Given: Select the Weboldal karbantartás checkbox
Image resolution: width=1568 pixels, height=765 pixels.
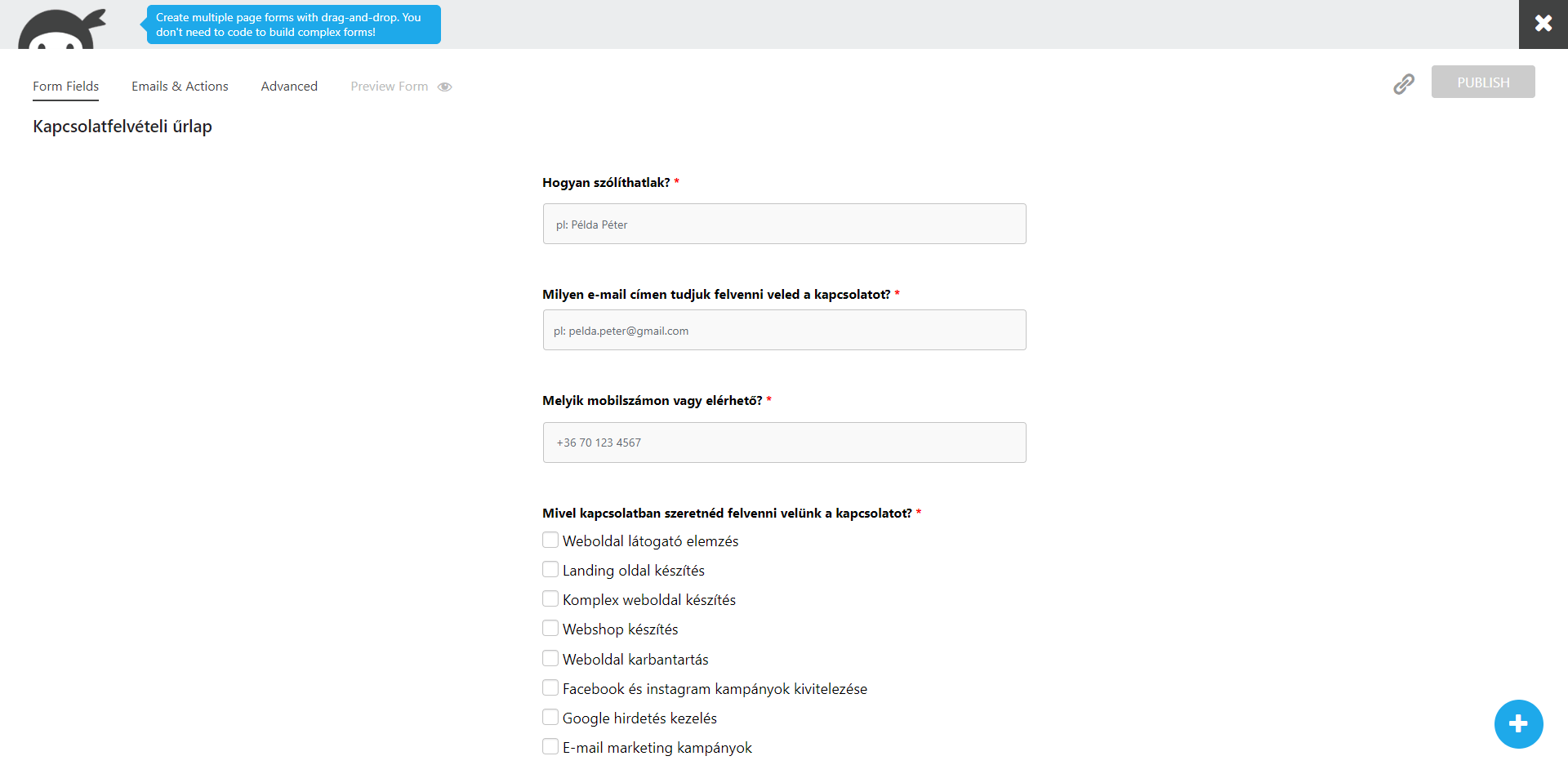Looking at the screenshot, I should pos(550,657).
